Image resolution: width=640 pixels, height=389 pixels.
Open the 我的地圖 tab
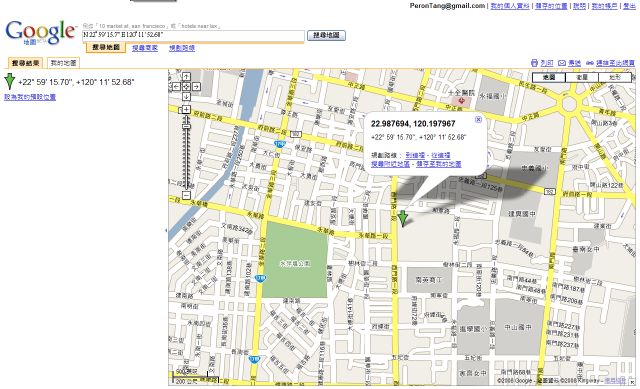click(63, 63)
